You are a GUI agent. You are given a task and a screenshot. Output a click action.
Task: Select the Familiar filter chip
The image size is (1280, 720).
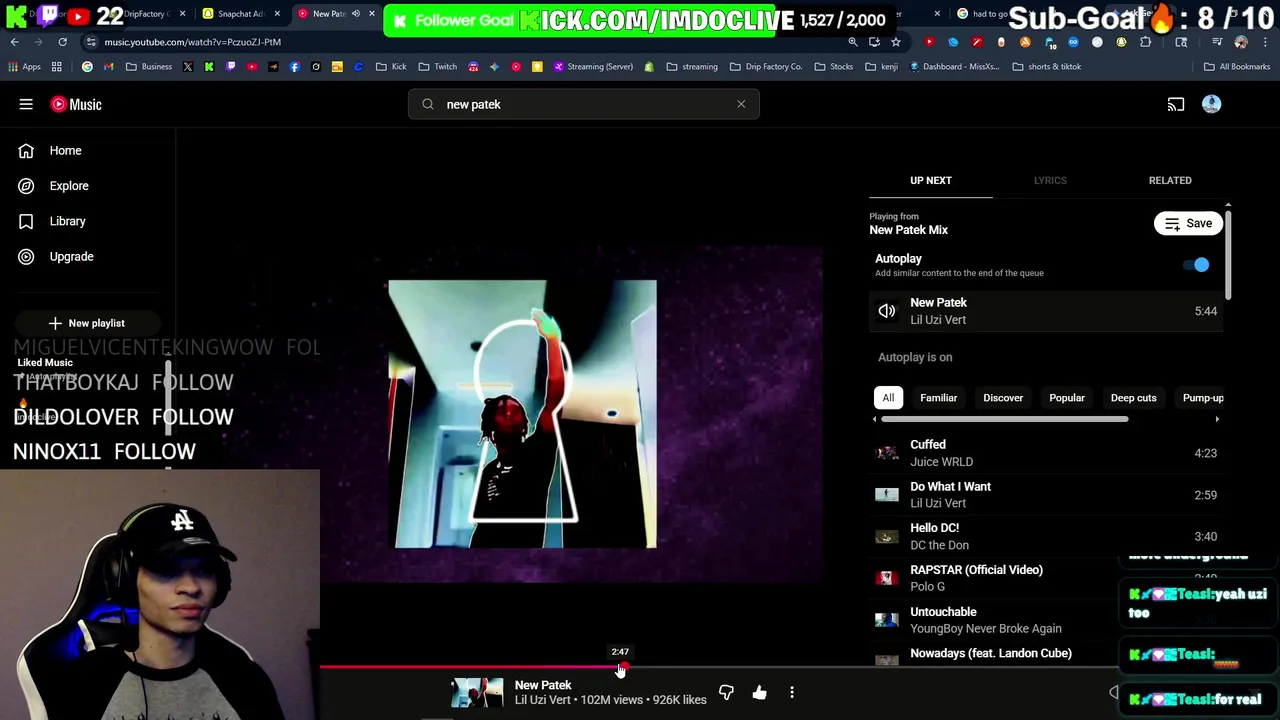(938, 398)
